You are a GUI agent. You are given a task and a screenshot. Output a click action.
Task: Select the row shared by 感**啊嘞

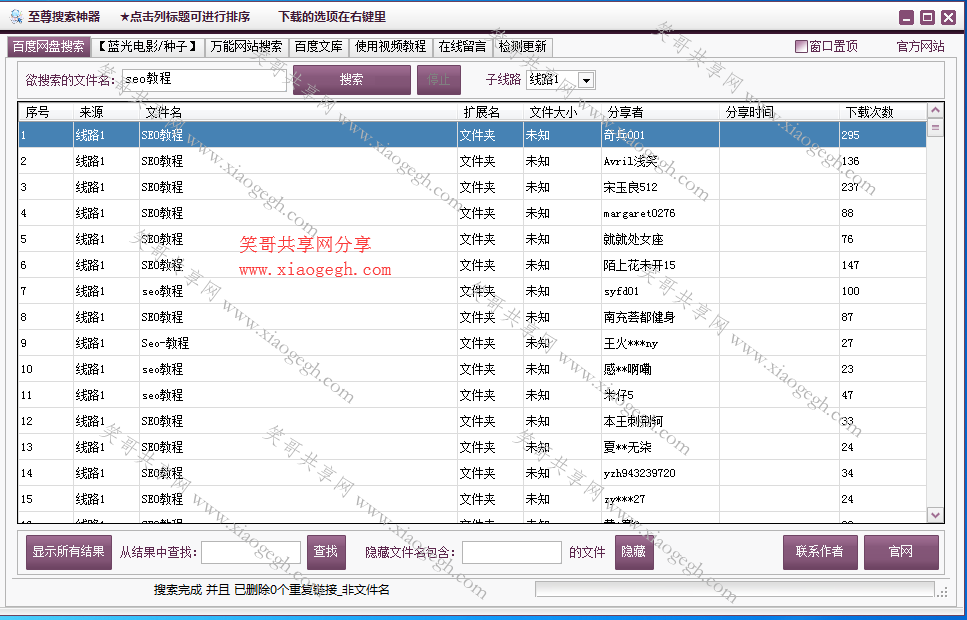[x=472, y=369]
